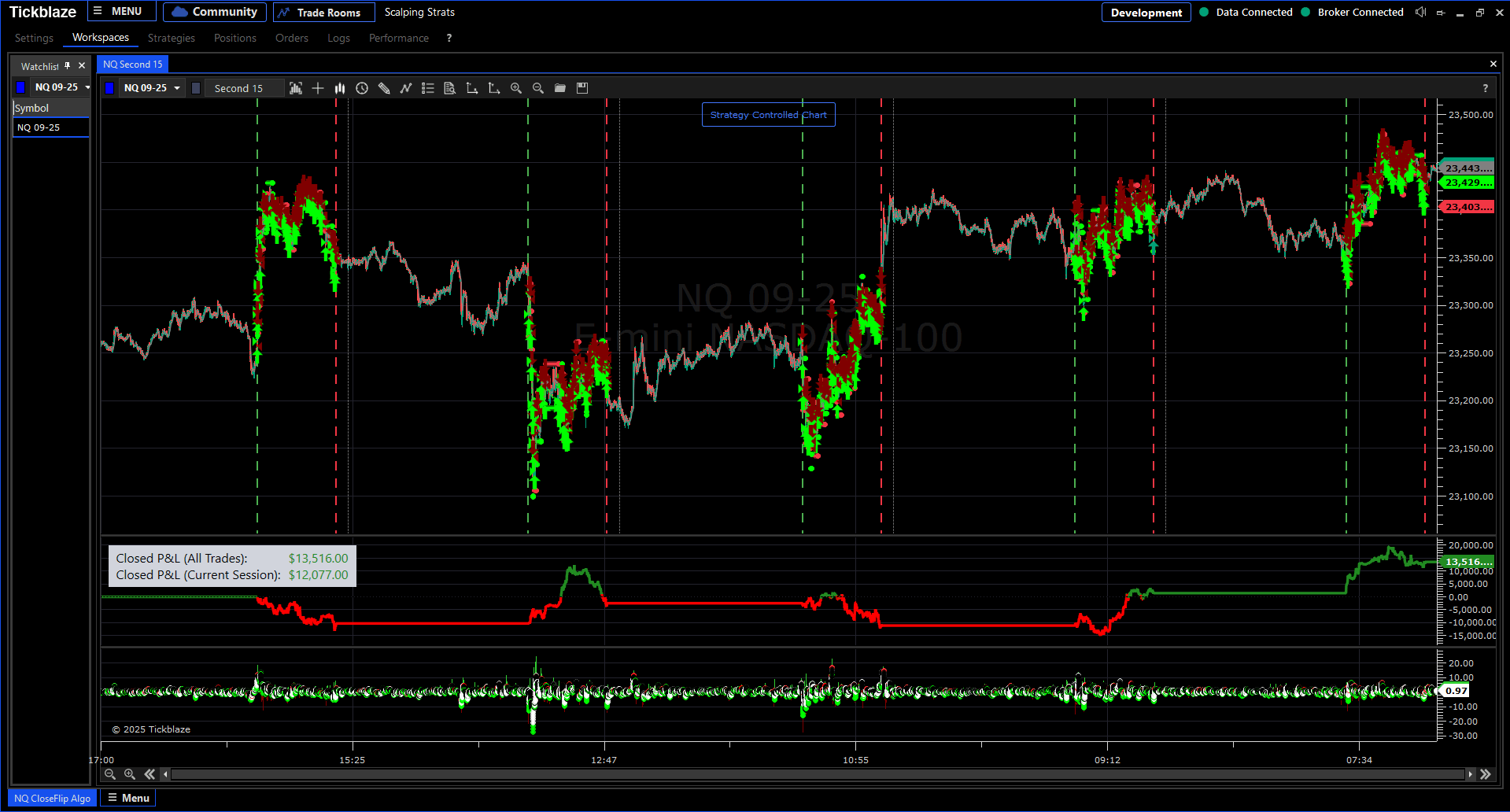Select the pencil drawing tool
1510x812 pixels.
point(384,88)
